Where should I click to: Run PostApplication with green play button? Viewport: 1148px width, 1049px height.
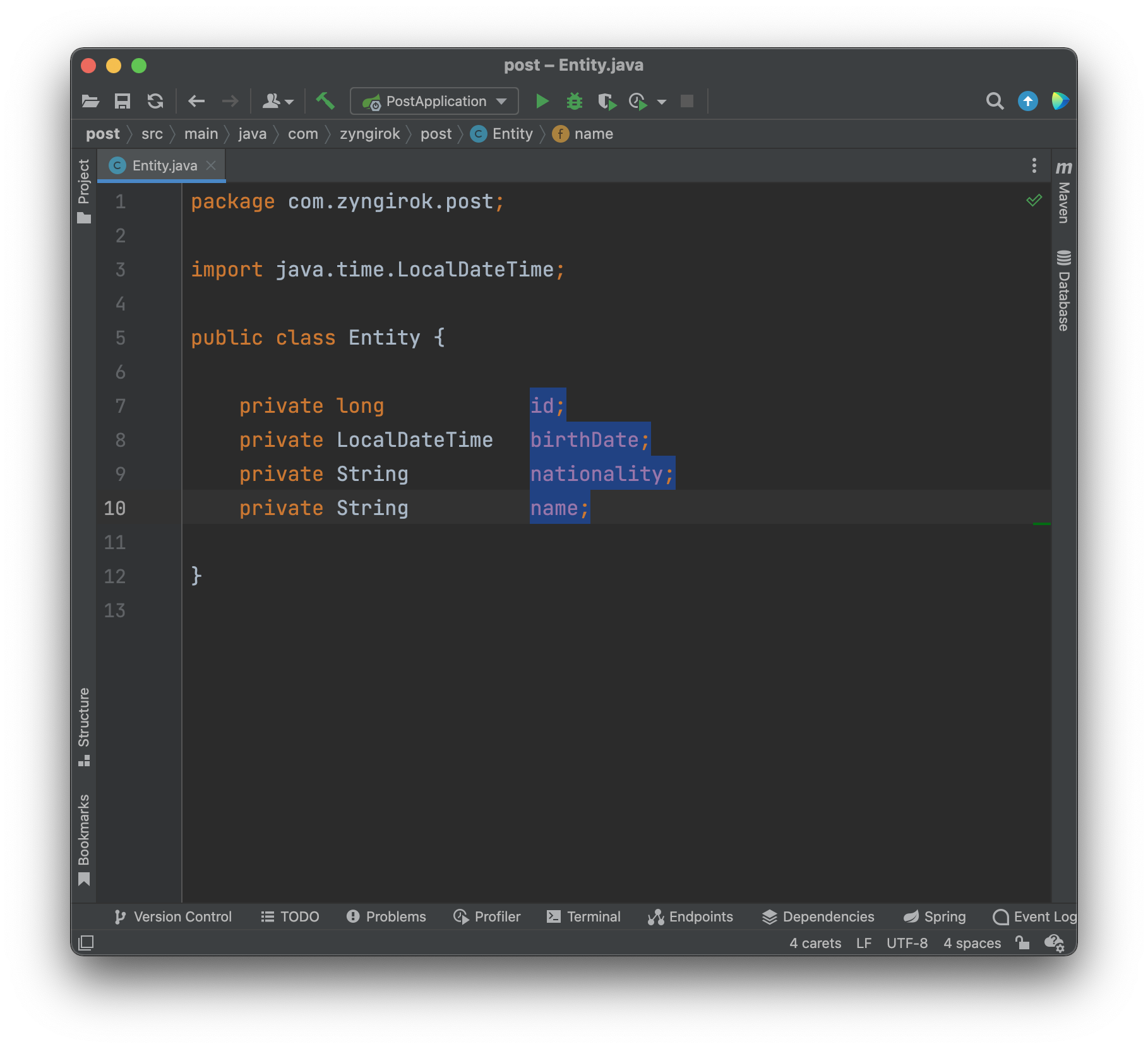point(542,101)
